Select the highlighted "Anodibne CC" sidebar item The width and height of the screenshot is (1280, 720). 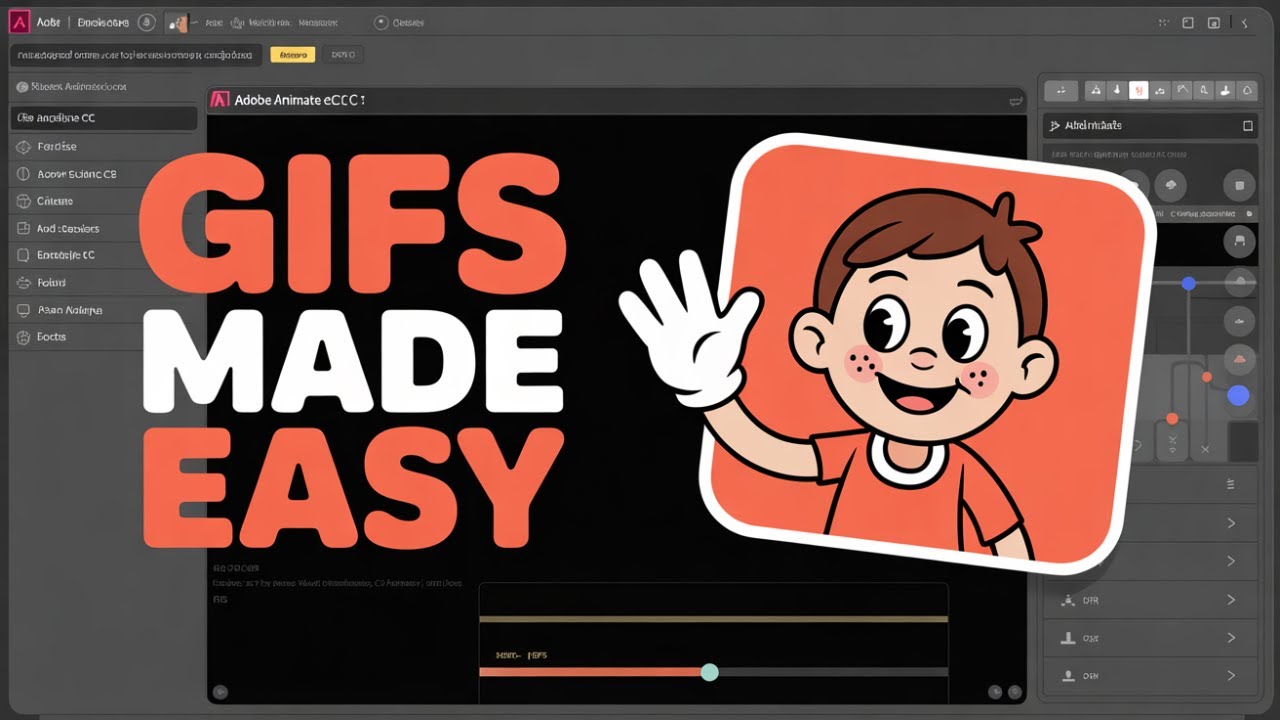pyautogui.click(x=103, y=118)
